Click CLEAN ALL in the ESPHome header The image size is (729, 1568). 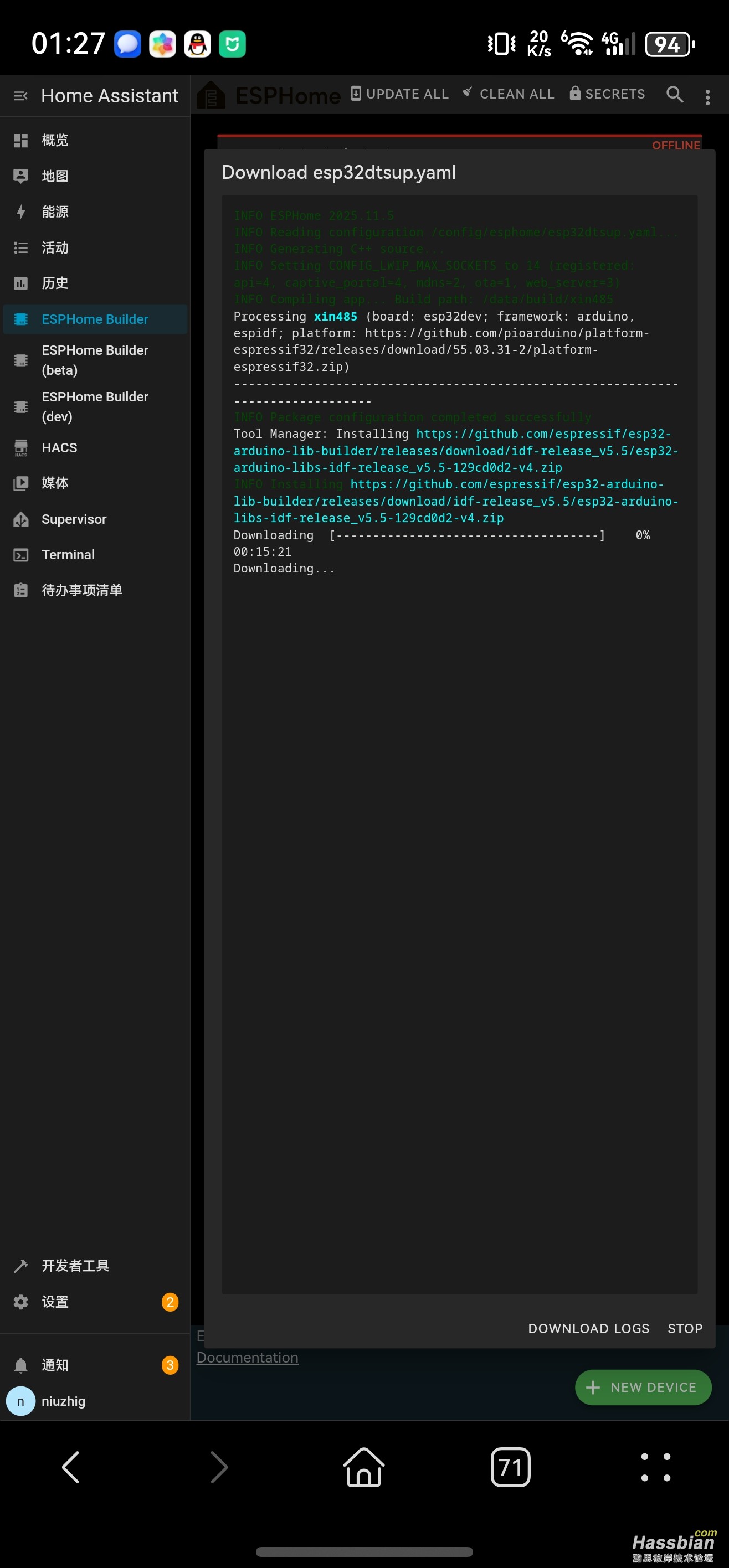tap(509, 94)
